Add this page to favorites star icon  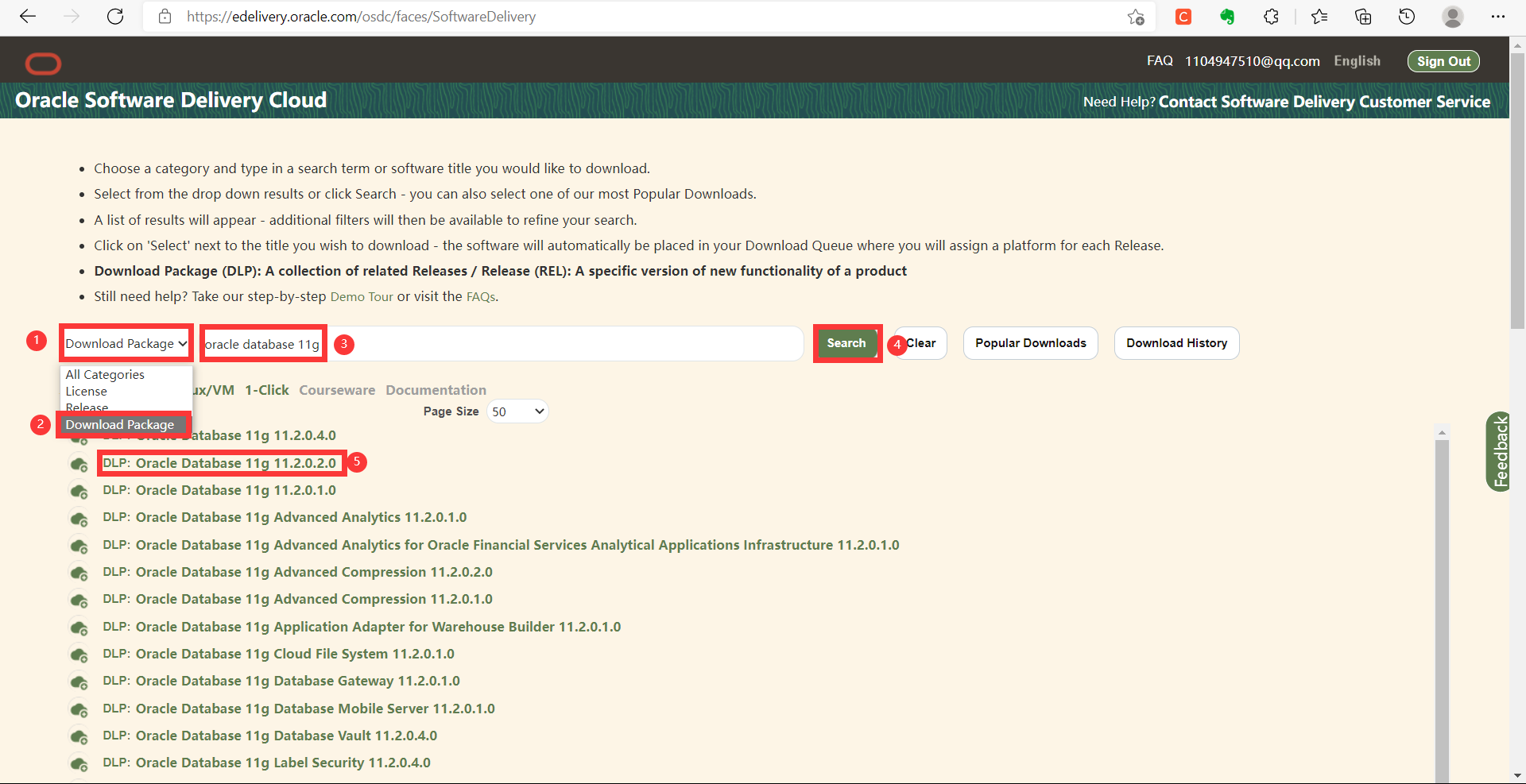click(x=1136, y=17)
